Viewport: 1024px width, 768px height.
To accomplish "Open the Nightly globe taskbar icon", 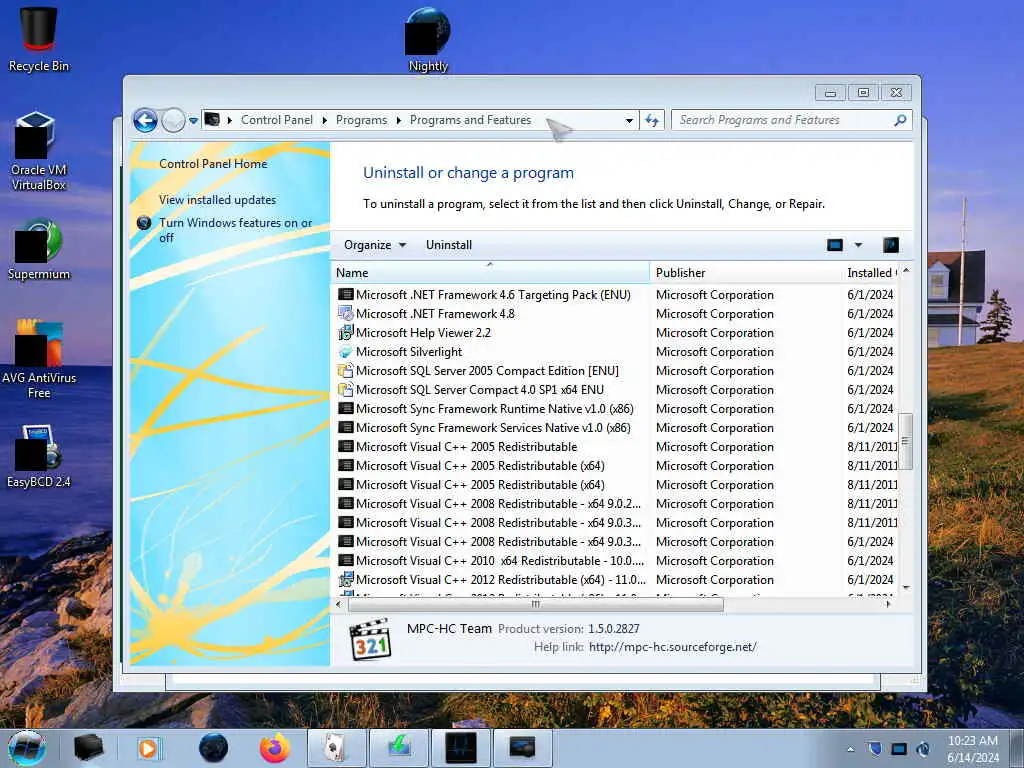I will [x=214, y=748].
